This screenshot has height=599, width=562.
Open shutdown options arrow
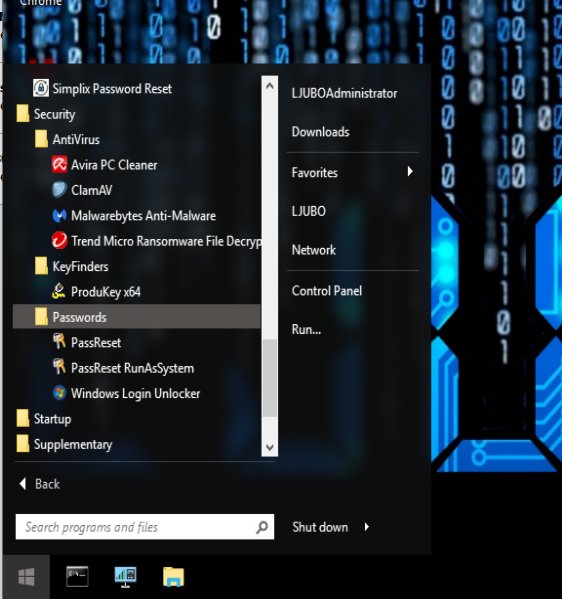coord(367,527)
